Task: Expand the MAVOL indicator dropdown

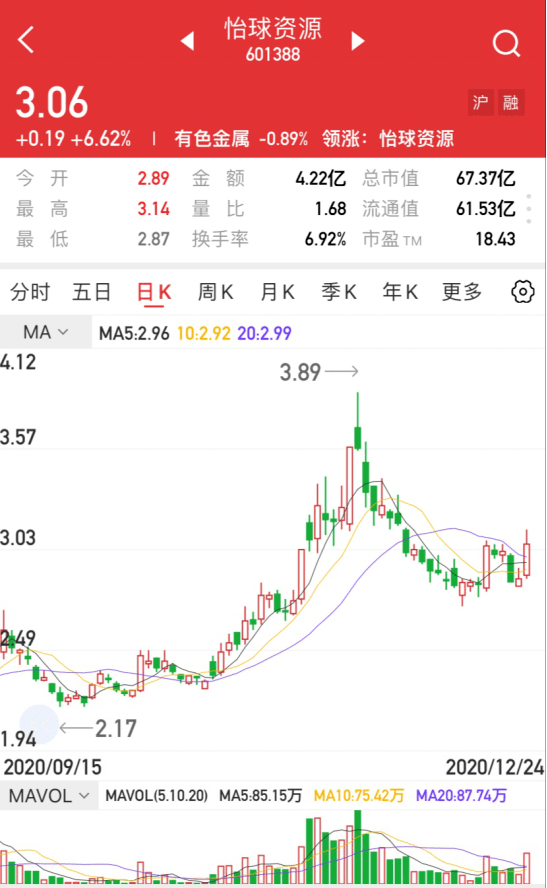Action: [x=49, y=796]
